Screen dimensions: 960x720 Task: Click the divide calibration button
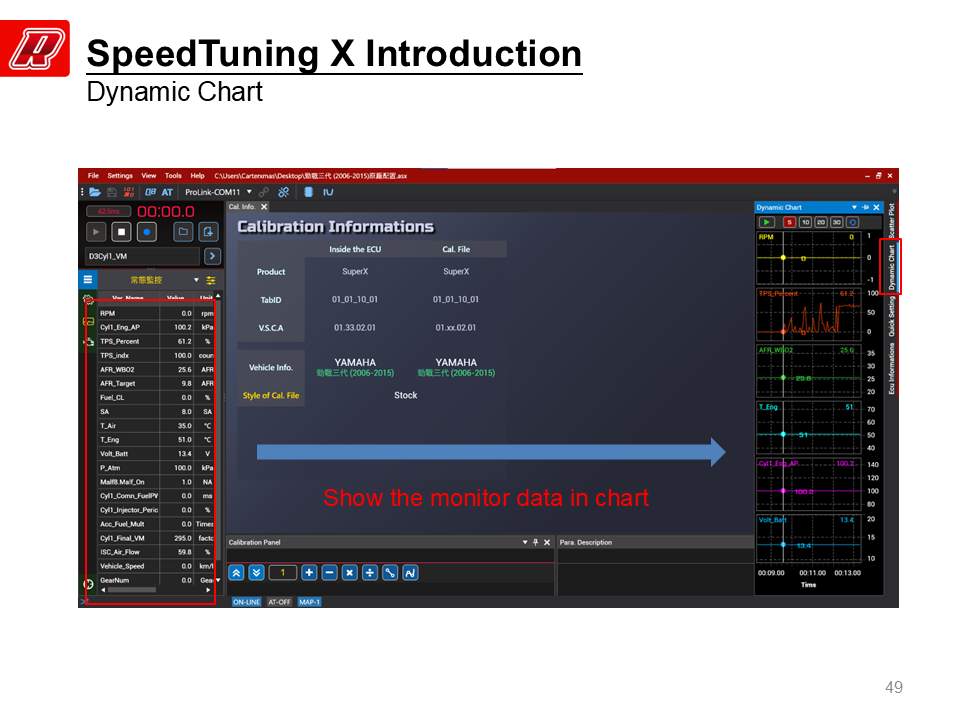click(370, 573)
